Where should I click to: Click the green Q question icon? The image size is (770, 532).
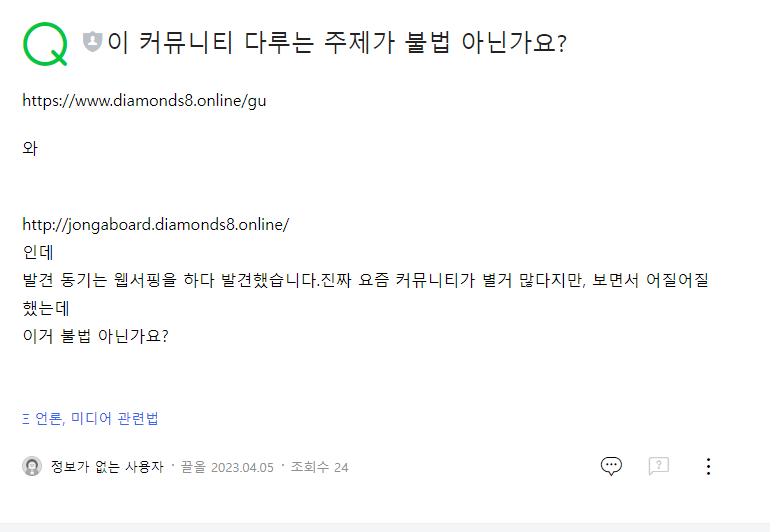45,43
